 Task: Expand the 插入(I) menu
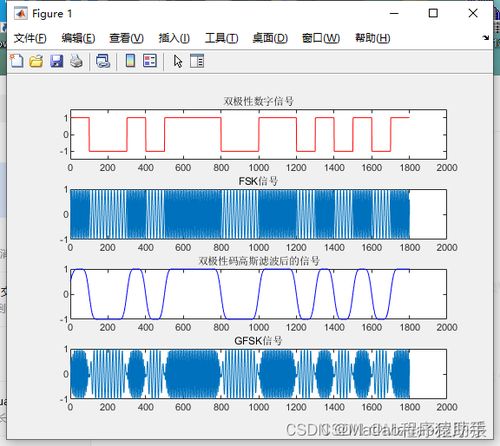pyautogui.click(x=174, y=38)
